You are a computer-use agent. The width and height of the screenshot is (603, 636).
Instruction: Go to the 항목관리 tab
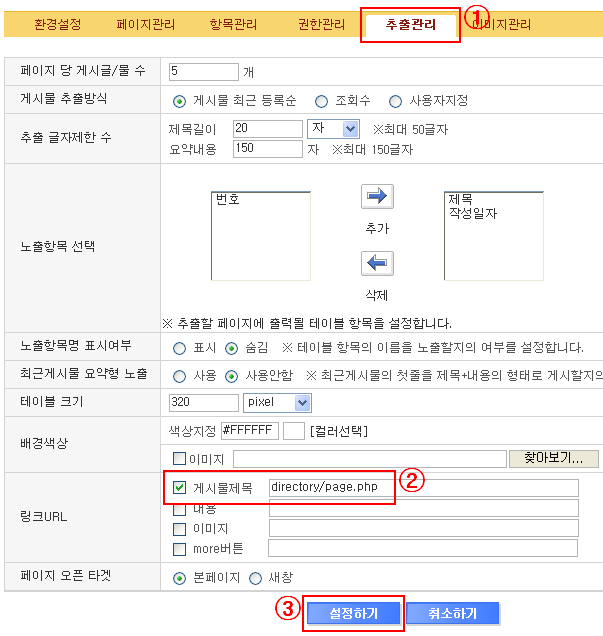(x=235, y=24)
